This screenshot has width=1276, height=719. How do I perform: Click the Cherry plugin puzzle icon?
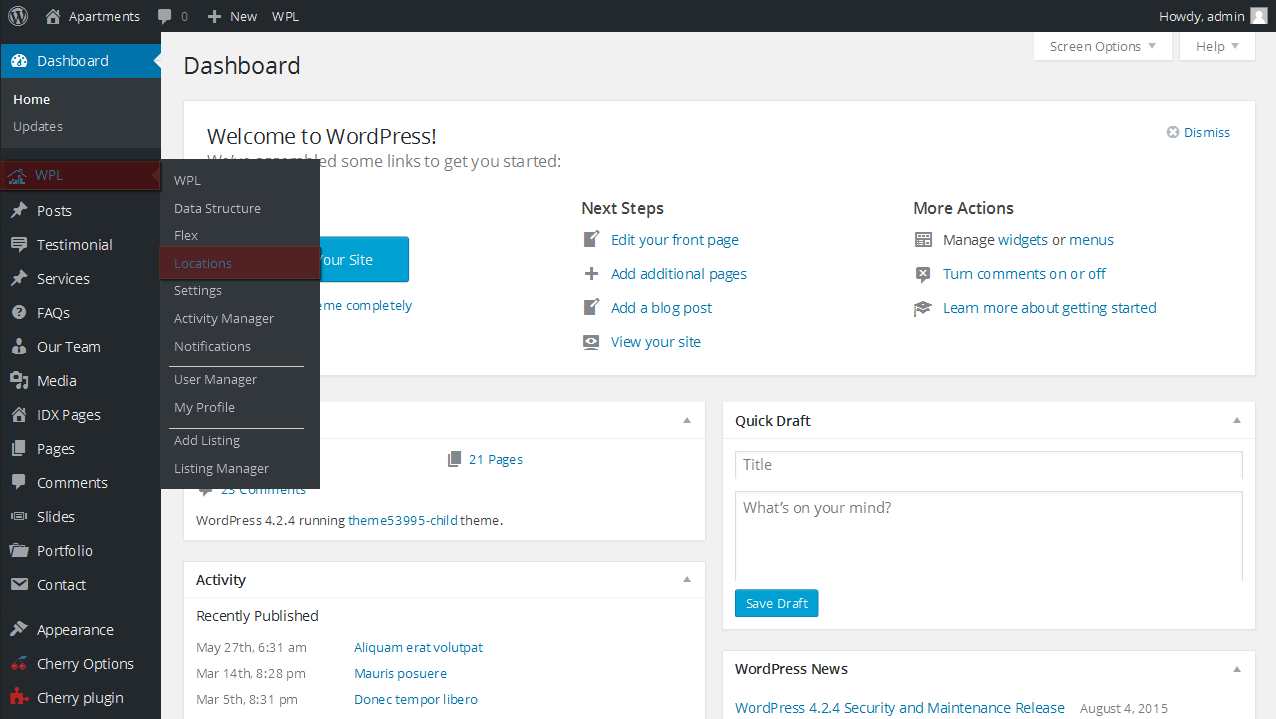18,698
